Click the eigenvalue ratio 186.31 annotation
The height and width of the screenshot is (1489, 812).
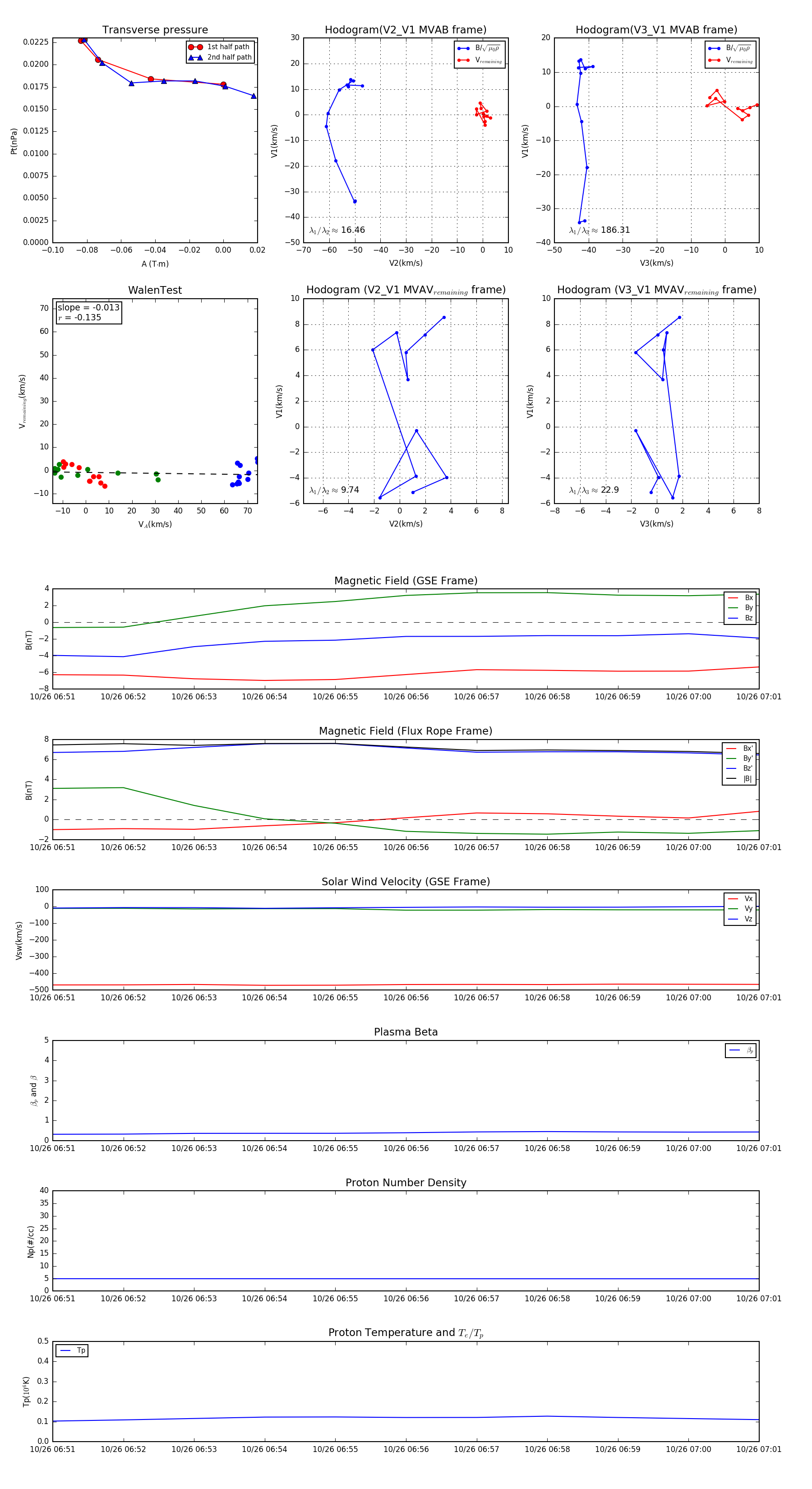pos(600,230)
